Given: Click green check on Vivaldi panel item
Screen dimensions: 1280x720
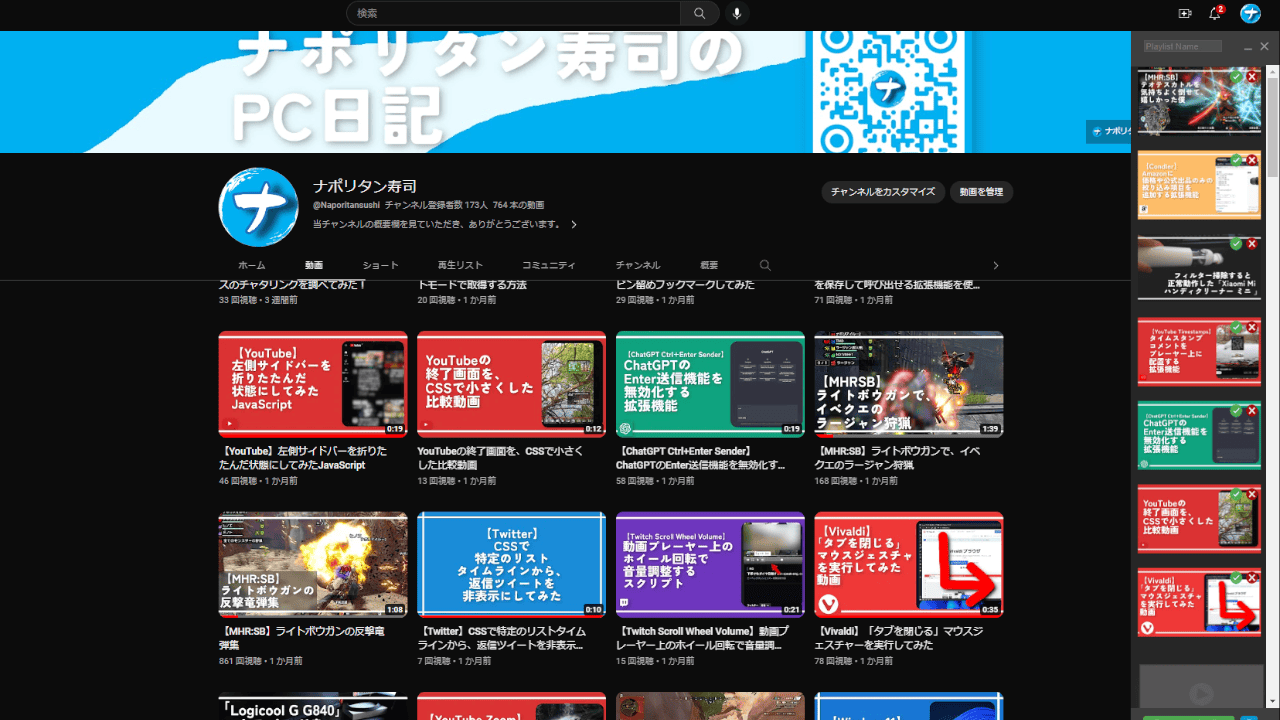Looking at the screenshot, I should click(1237, 578).
